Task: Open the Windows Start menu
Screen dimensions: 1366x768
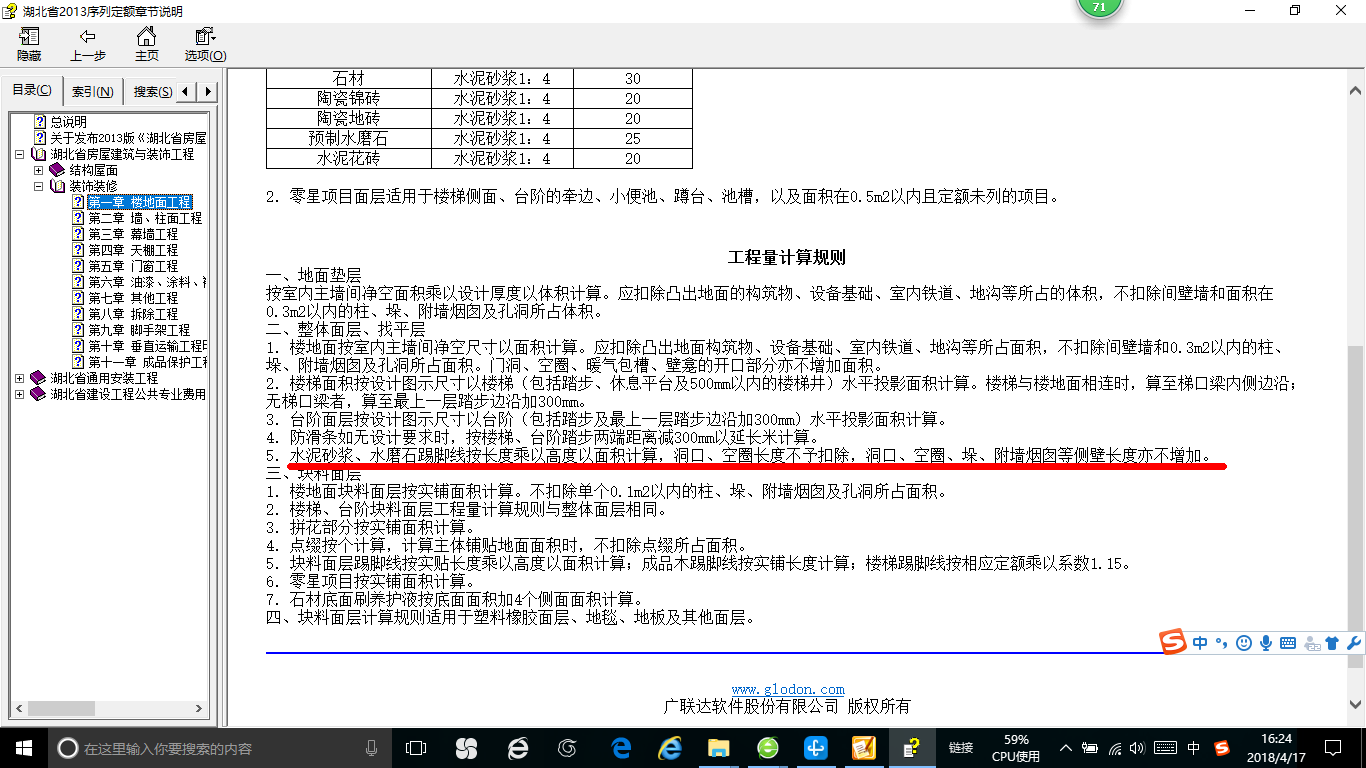Action: tap(23, 747)
